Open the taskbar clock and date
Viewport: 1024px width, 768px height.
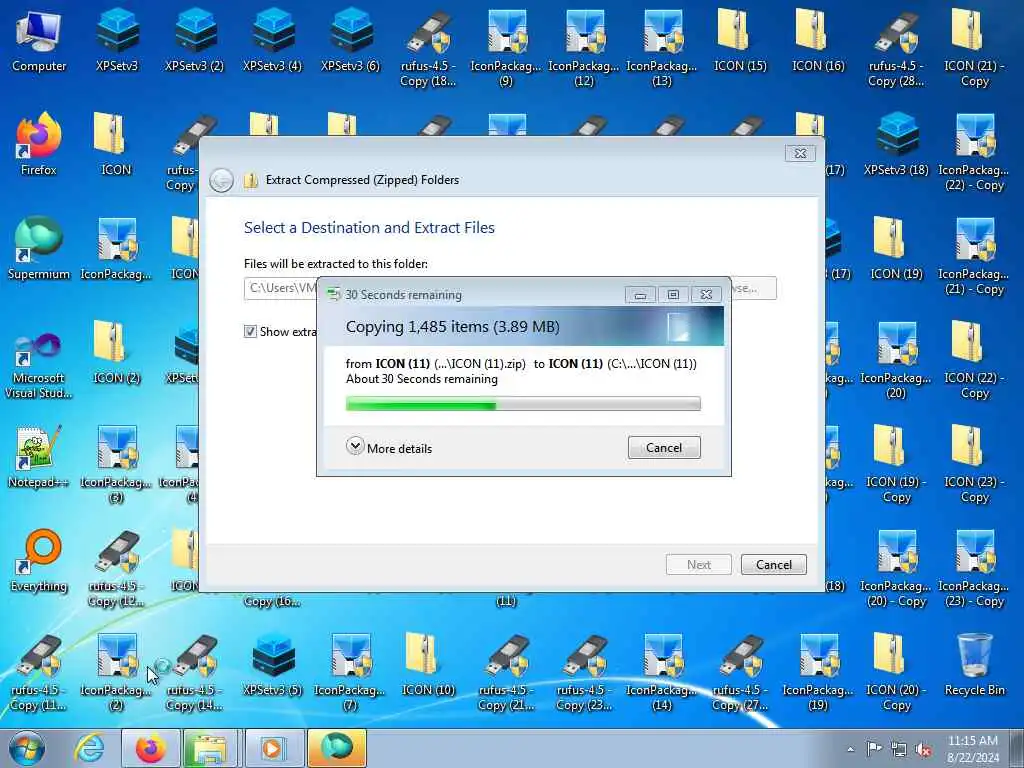(973, 749)
